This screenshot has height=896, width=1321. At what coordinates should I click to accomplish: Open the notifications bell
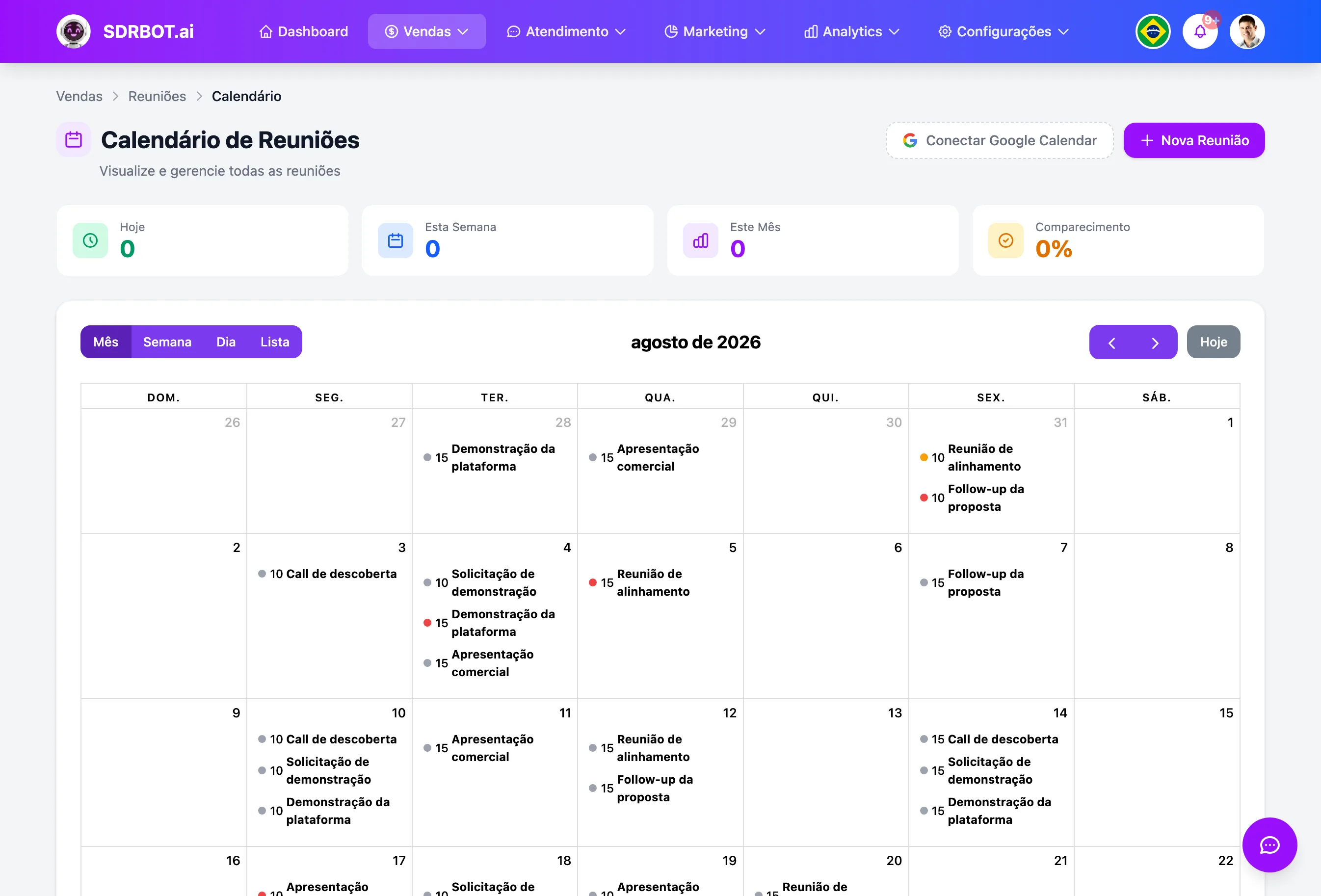click(x=1200, y=31)
